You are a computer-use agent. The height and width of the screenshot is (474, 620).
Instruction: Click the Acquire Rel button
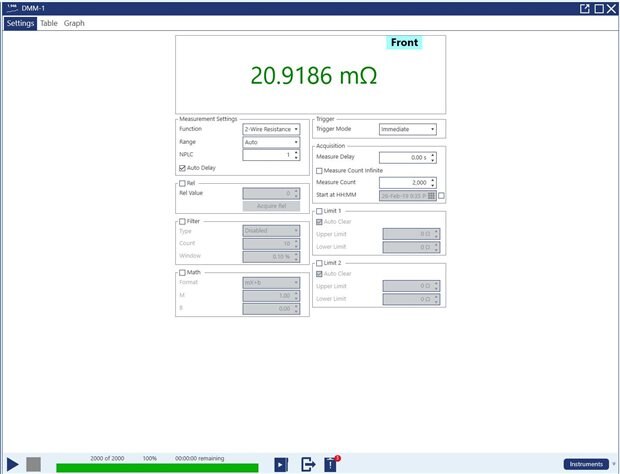(x=271, y=206)
